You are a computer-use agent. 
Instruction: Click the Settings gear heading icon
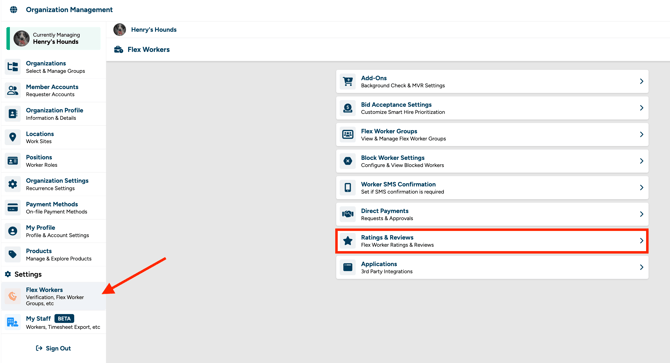click(8, 274)
